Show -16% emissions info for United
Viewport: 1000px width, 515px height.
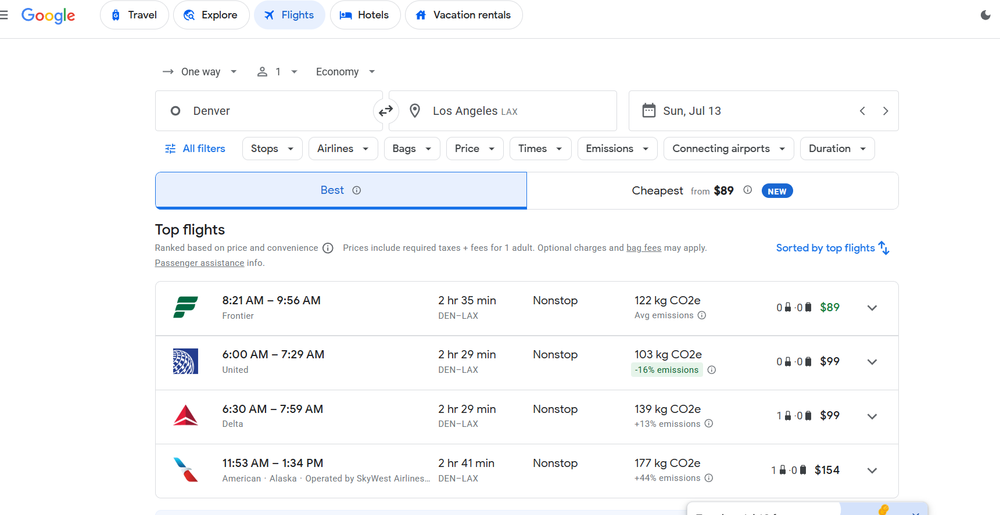pos(712,370)
